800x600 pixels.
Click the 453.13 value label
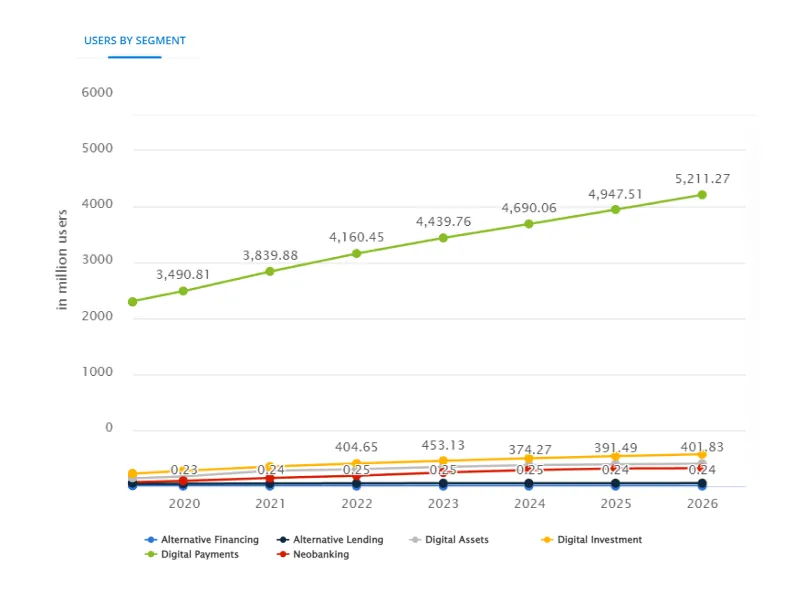(443, 447)
